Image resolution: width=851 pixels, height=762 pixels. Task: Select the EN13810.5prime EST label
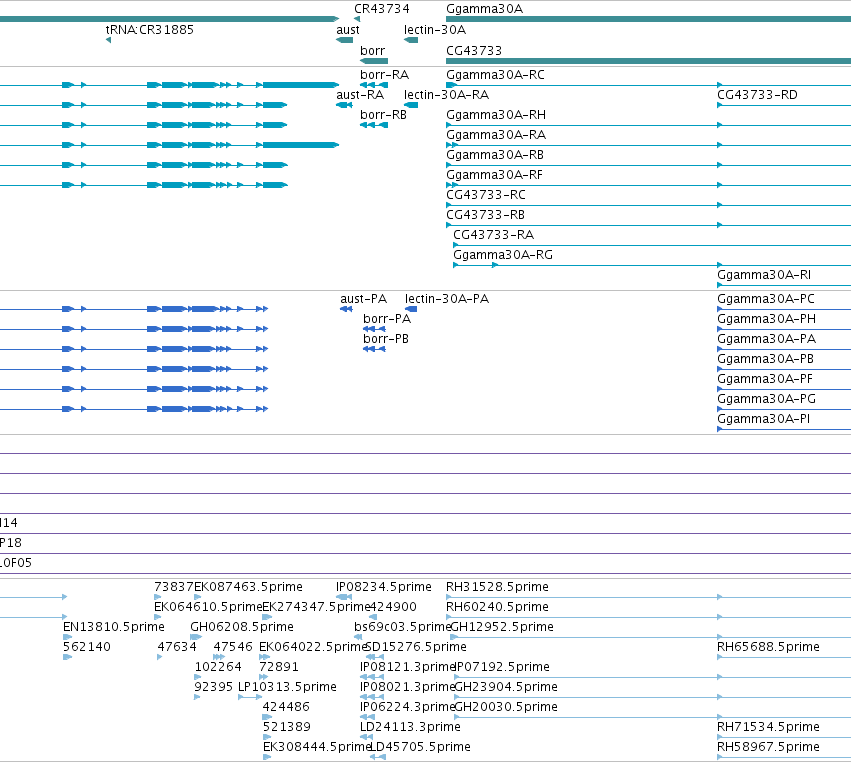[114, 627]
